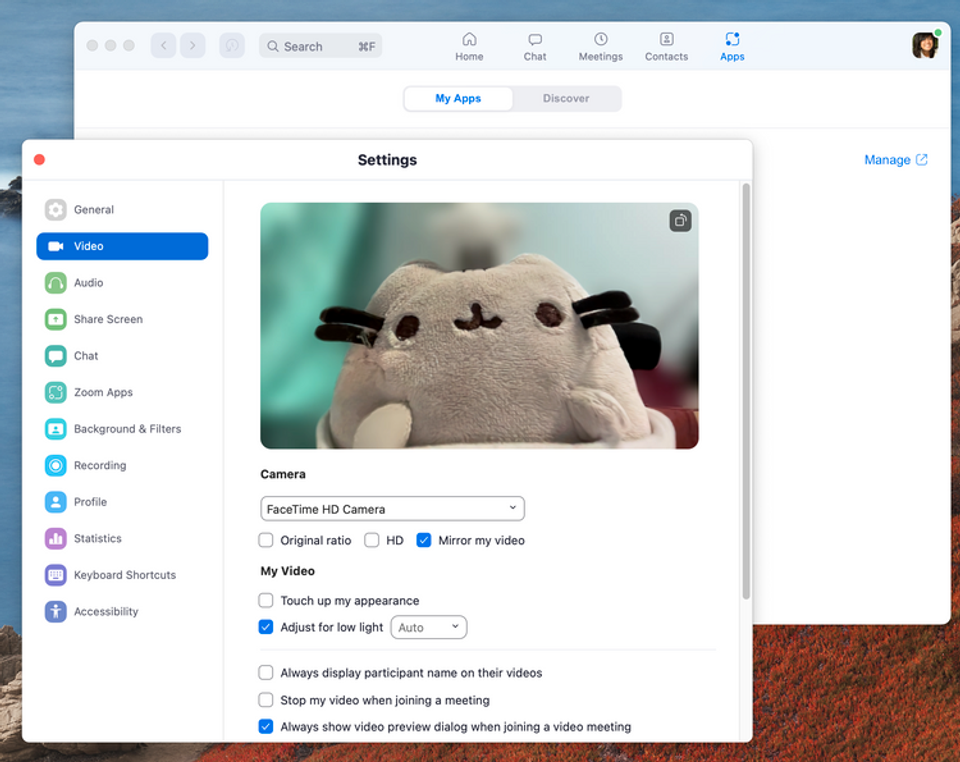Disable Mirror my video checkbox
Screen dimensions: 960x762
coord(424,540)
